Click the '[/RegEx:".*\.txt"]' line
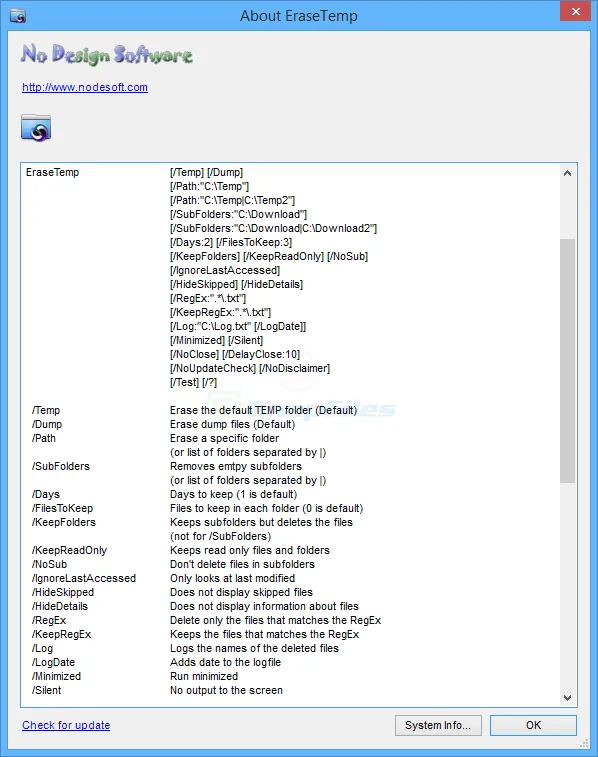Viewport: 598px width, 757px height. pos(208,298)
